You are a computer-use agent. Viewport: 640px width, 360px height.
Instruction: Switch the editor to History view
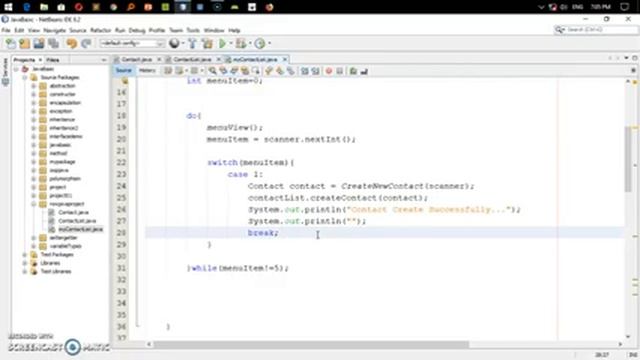tap(147, 71)
